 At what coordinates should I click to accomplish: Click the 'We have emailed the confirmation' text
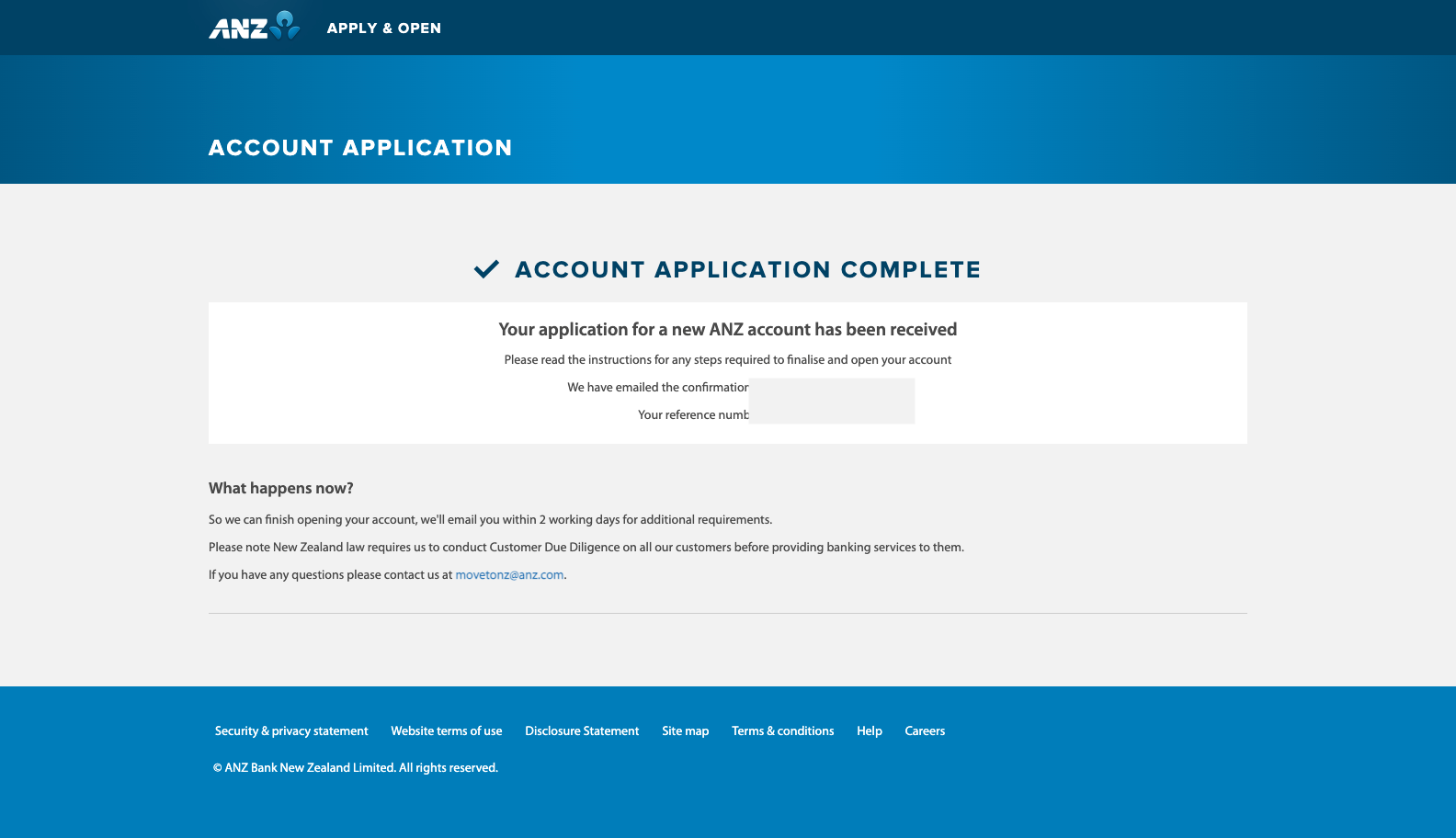[657, 388]
